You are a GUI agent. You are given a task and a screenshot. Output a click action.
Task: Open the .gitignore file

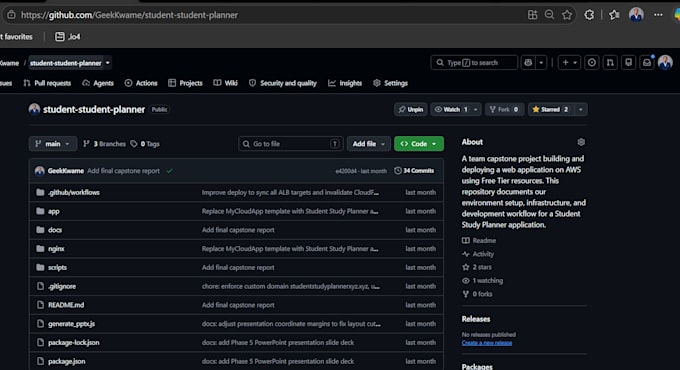(62, 286)
